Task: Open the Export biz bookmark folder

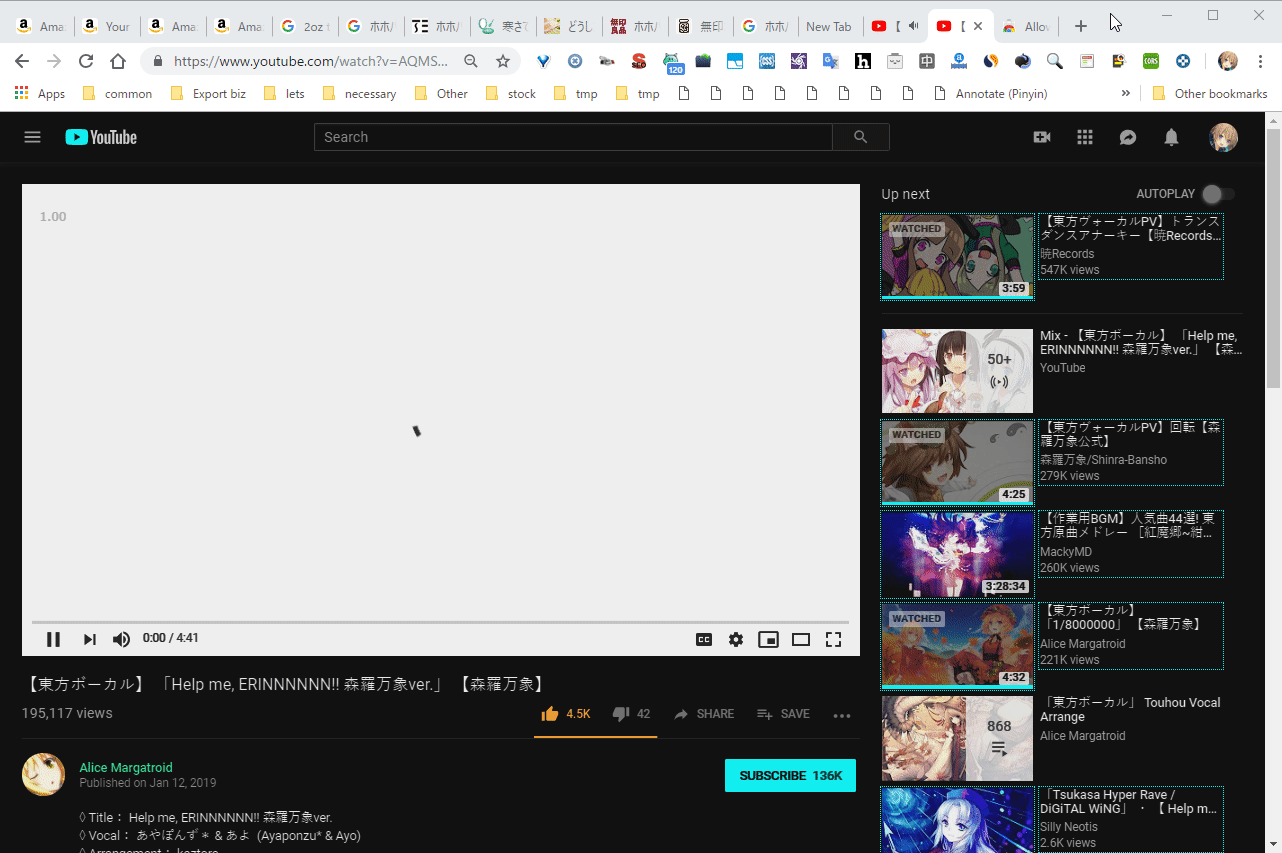Action: tap(208, 94)
